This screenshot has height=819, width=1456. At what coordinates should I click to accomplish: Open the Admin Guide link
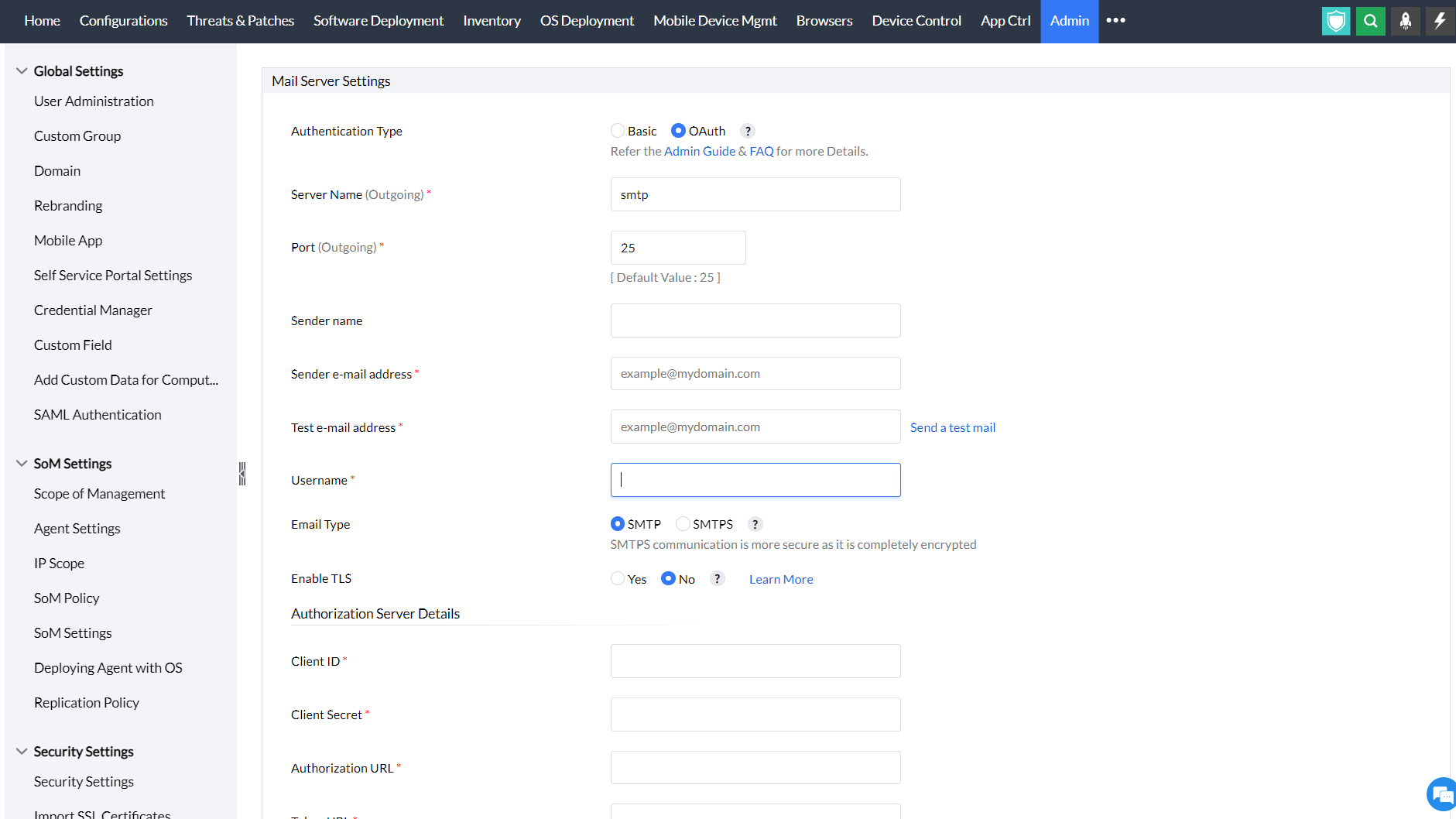coord(699,152)
